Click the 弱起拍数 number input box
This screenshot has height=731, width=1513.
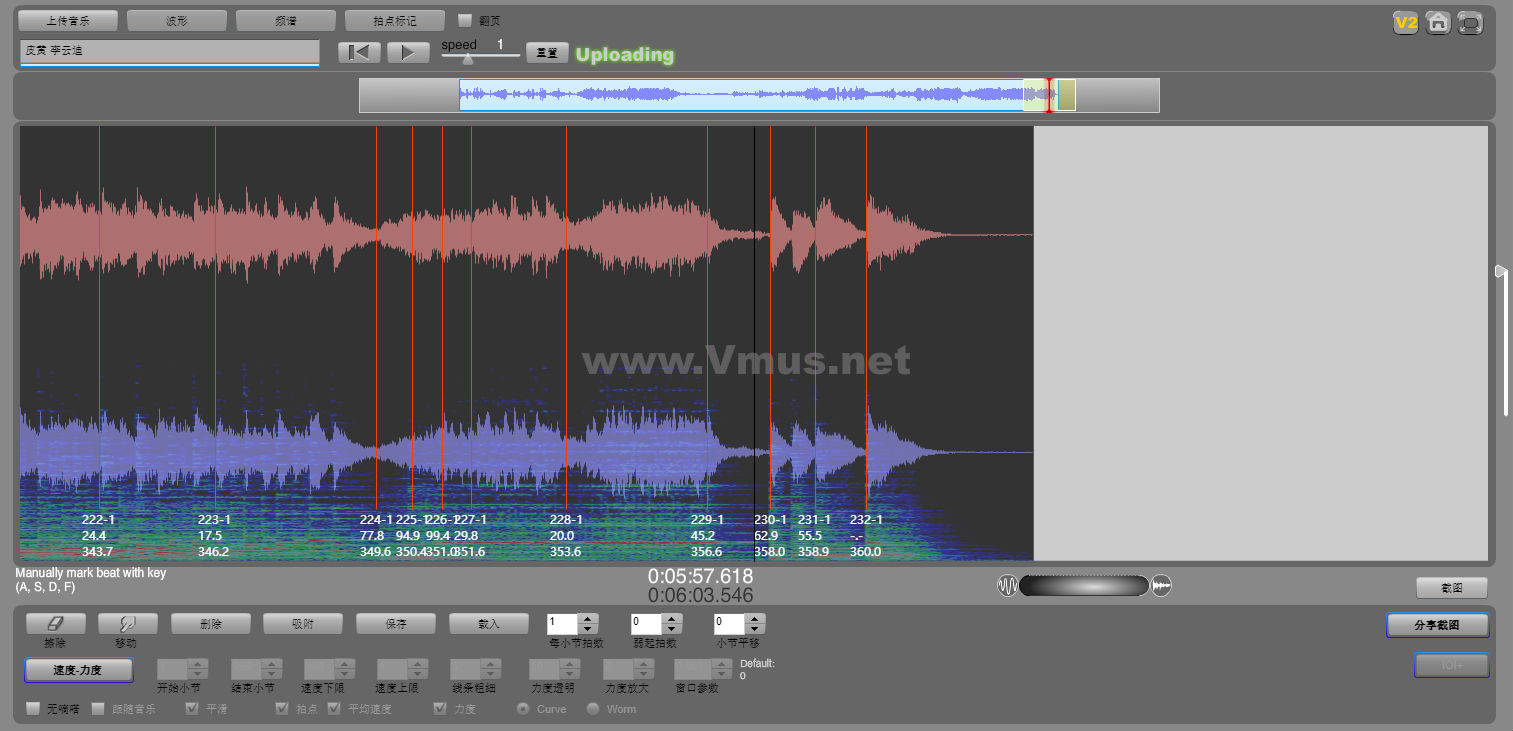646,623
